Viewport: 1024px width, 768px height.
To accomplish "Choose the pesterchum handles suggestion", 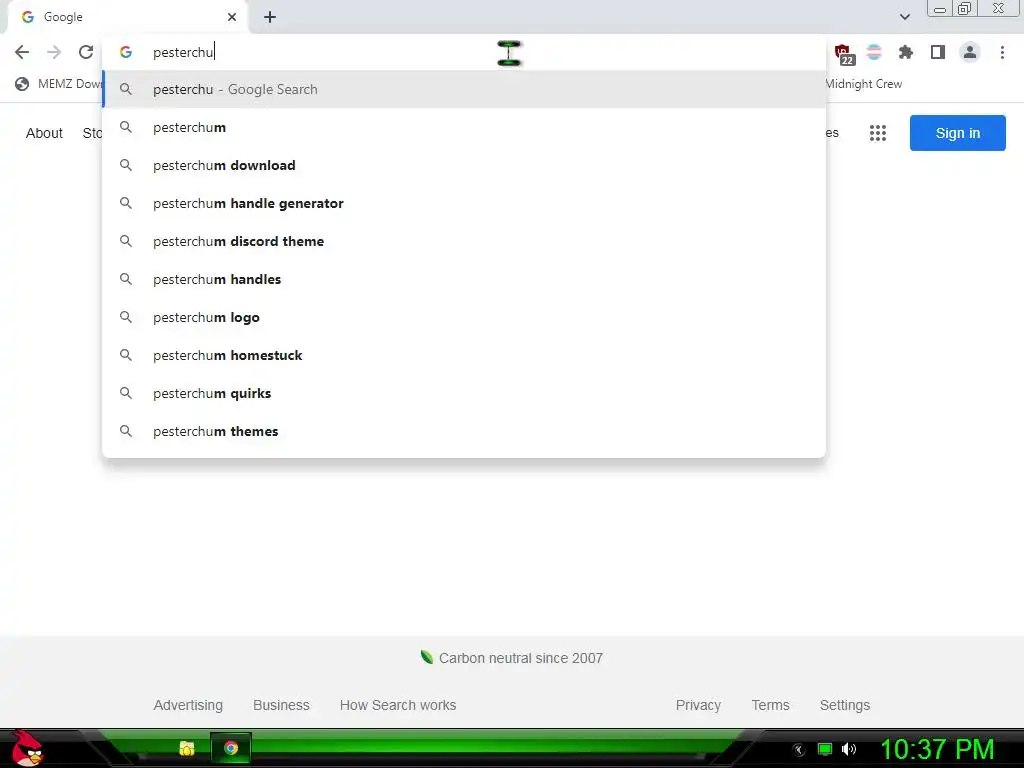I will pyautogui.click(x=464, y=280).
